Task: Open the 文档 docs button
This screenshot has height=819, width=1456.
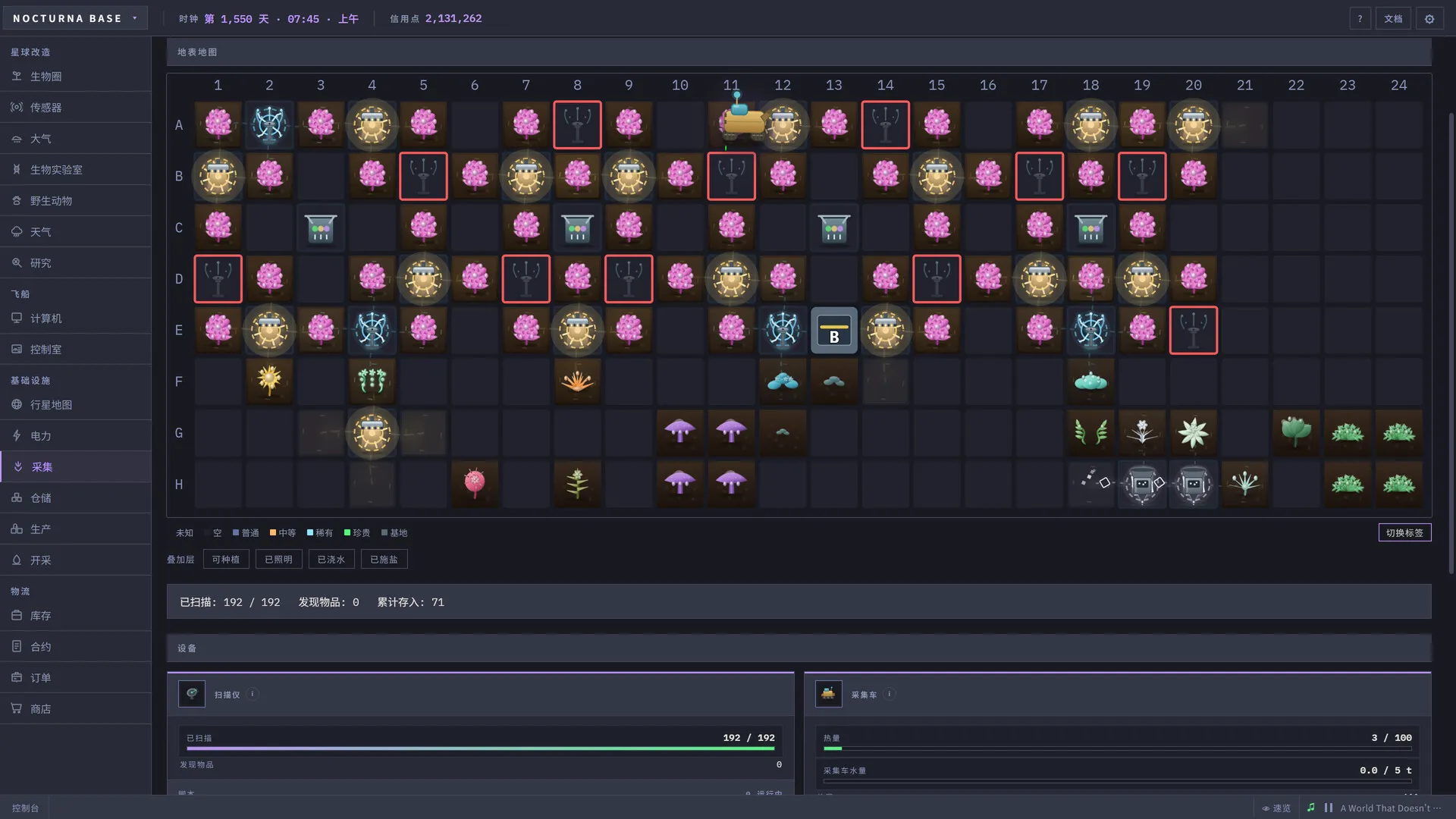Action: coord(1393,19)
